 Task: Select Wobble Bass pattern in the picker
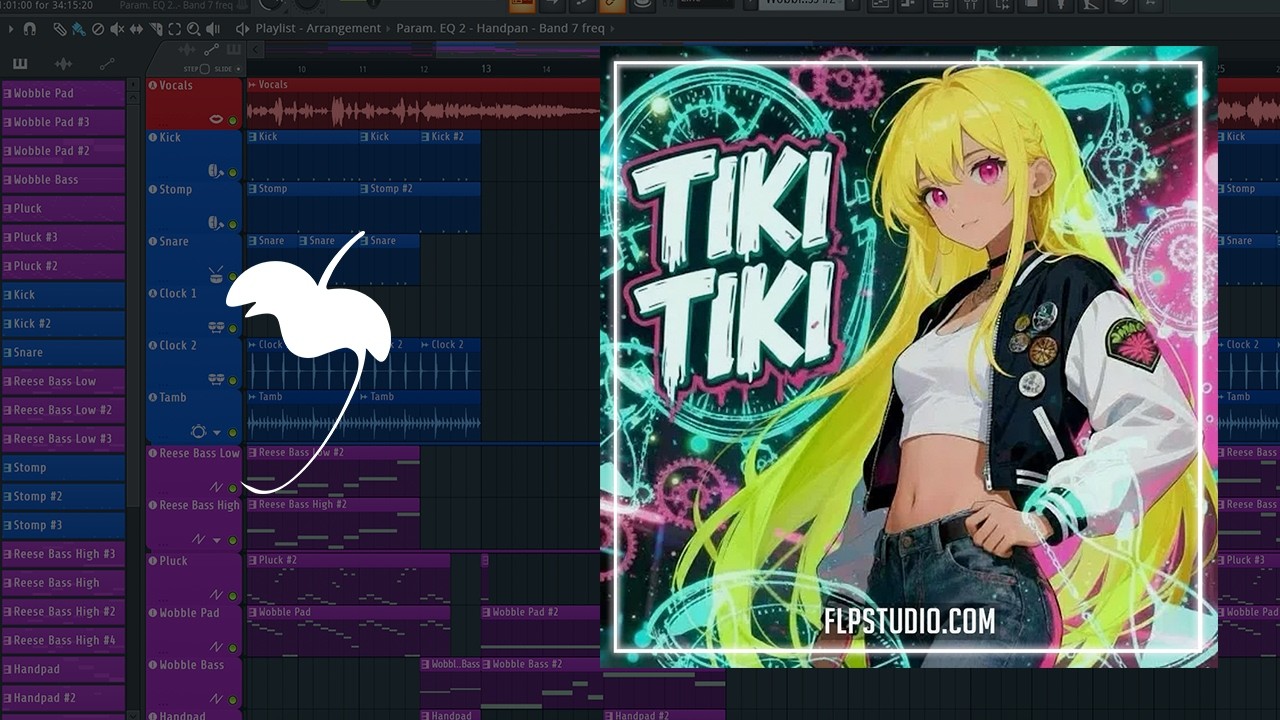tap(63, 180)
